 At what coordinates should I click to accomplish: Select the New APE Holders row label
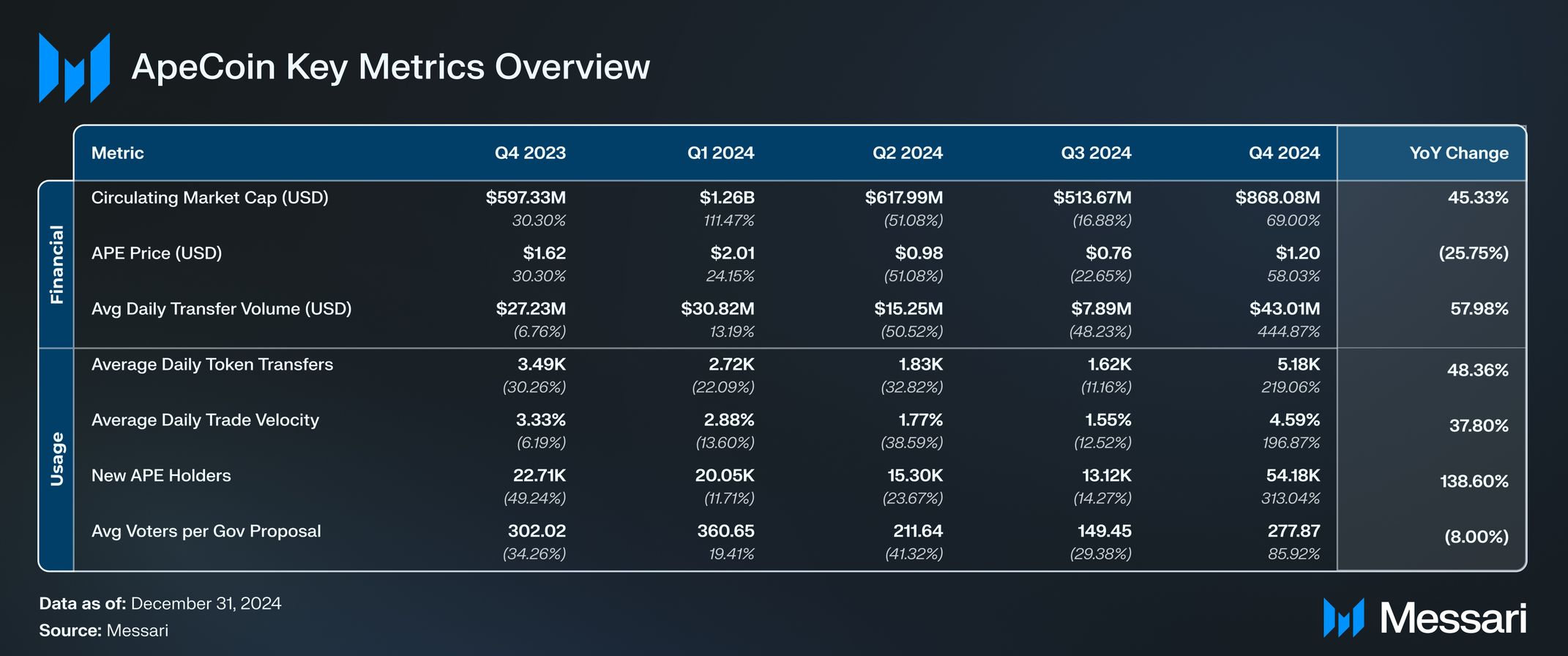tap(161, 476)
